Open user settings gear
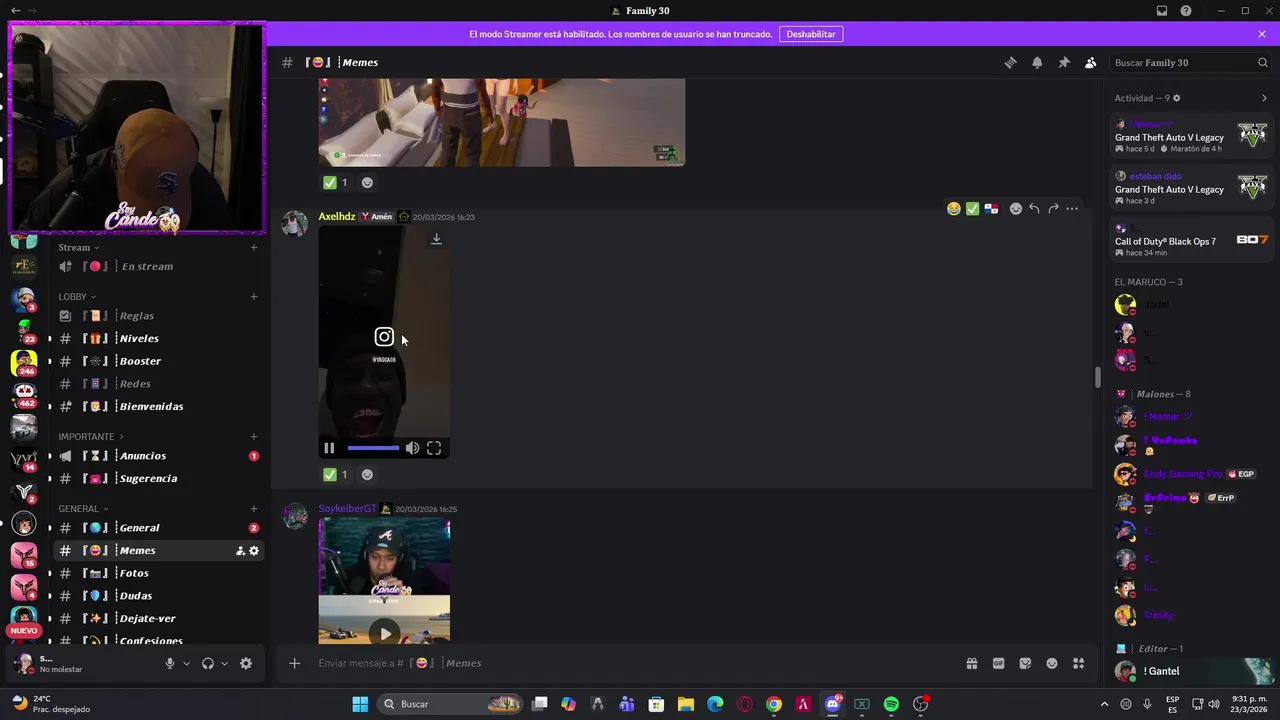1280x720 pixels. click(246, 663)
